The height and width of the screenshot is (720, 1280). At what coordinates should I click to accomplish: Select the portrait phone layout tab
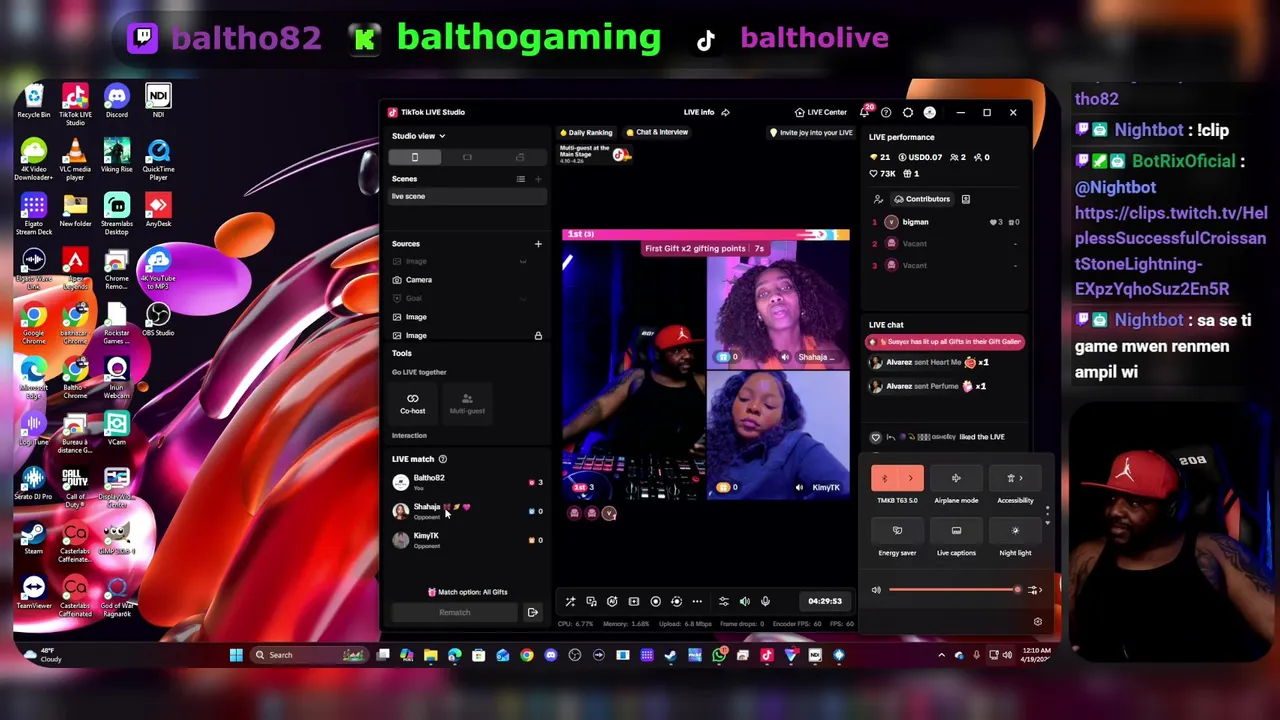coord(415,157)
